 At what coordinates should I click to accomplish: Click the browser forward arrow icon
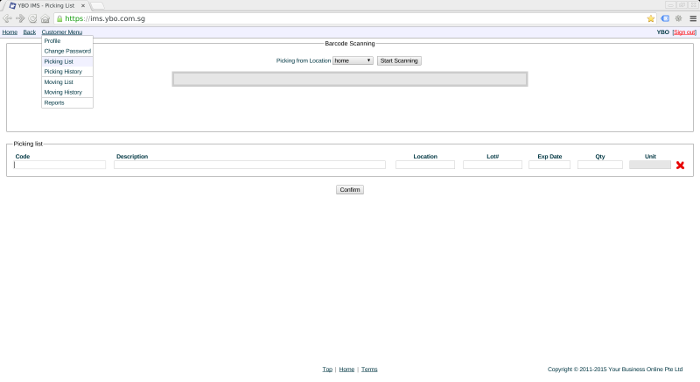click(20, 19)
